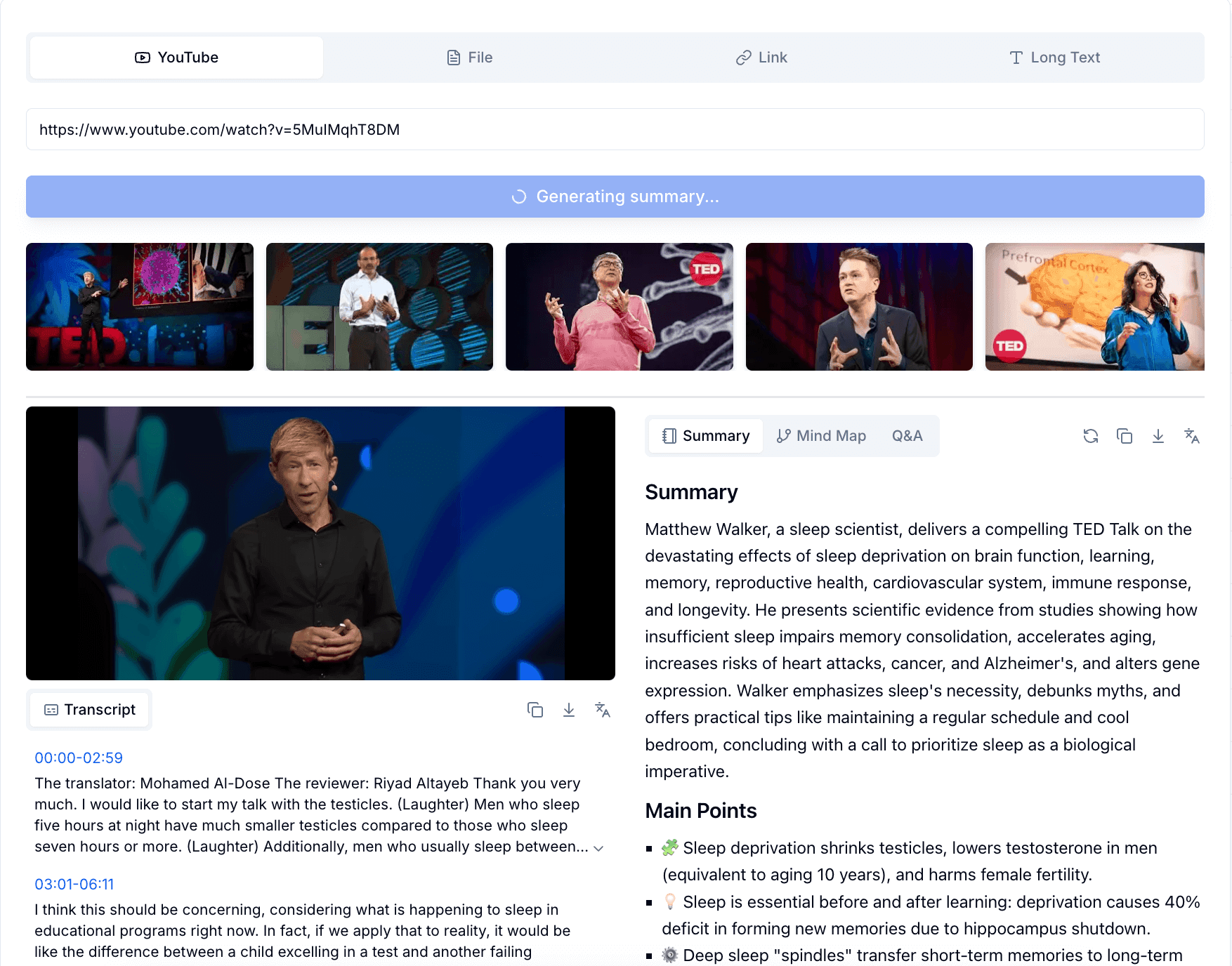This screenshot has width=1232, height=966.
Task: Copy the transcript text
Action: 535,710
